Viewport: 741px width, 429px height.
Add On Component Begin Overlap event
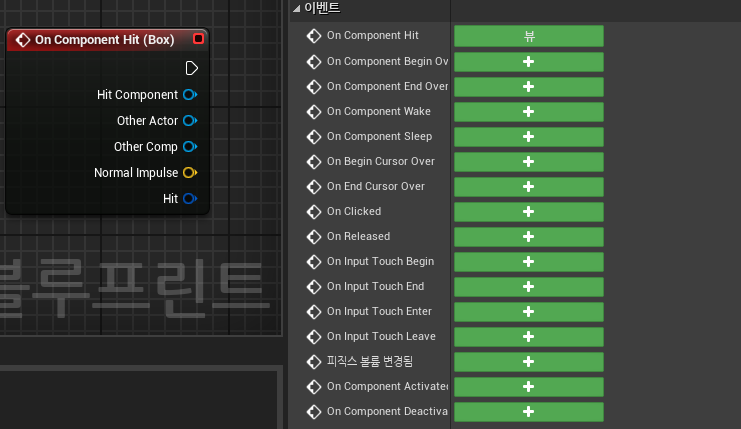[x=529, y=62]
